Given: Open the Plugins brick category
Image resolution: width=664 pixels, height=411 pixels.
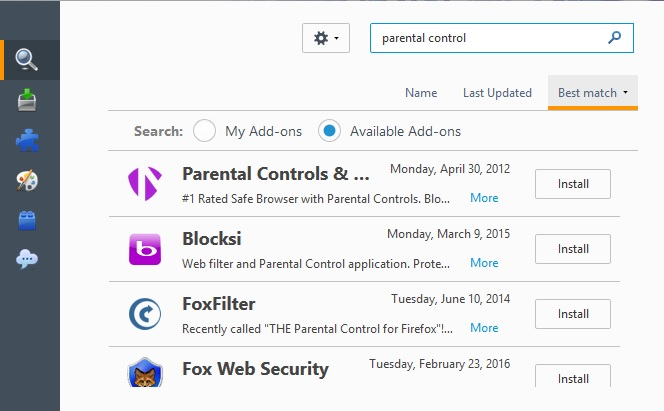Looking at the screenshot, I should tap(27, 220).
